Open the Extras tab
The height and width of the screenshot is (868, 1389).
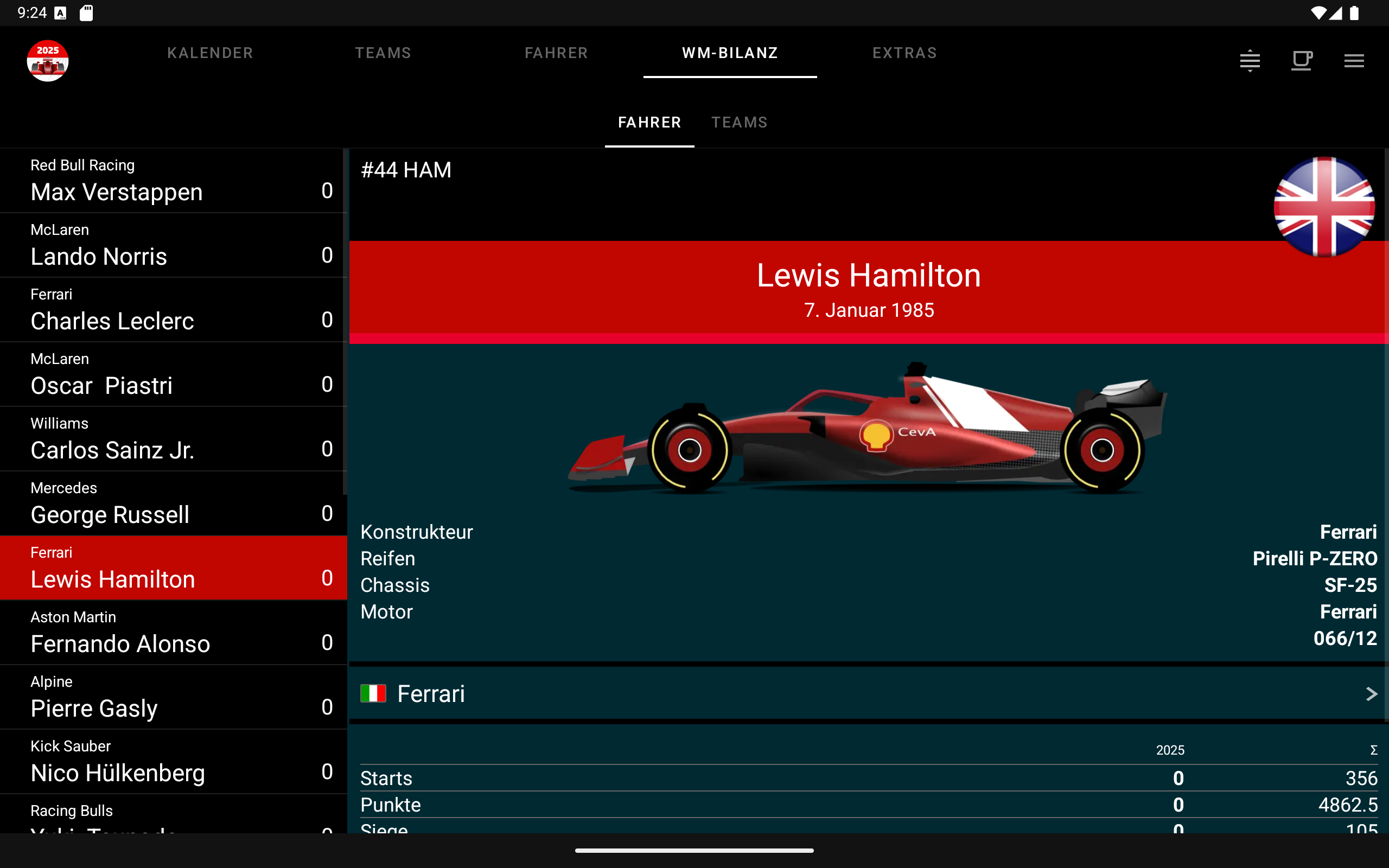pos(904,53)
